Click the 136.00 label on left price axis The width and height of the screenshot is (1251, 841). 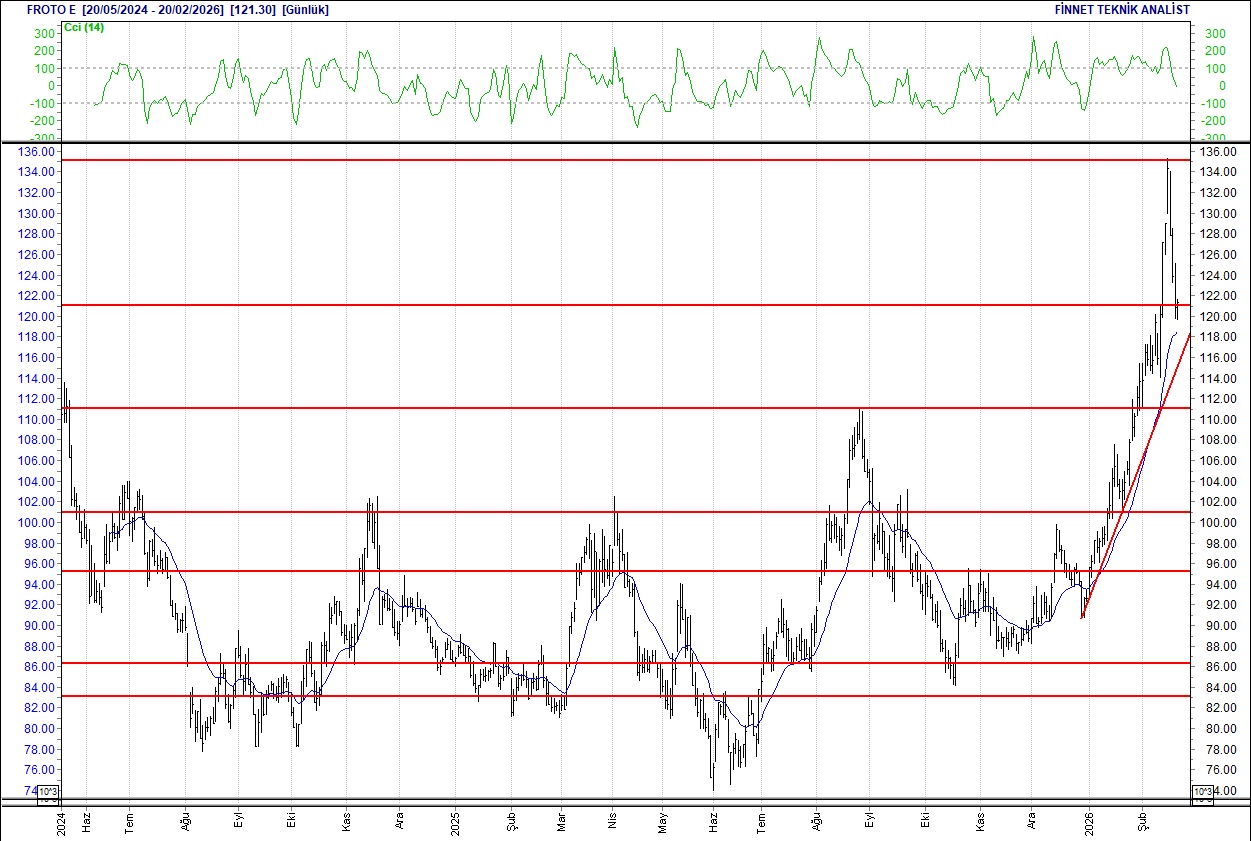point(35,152)
